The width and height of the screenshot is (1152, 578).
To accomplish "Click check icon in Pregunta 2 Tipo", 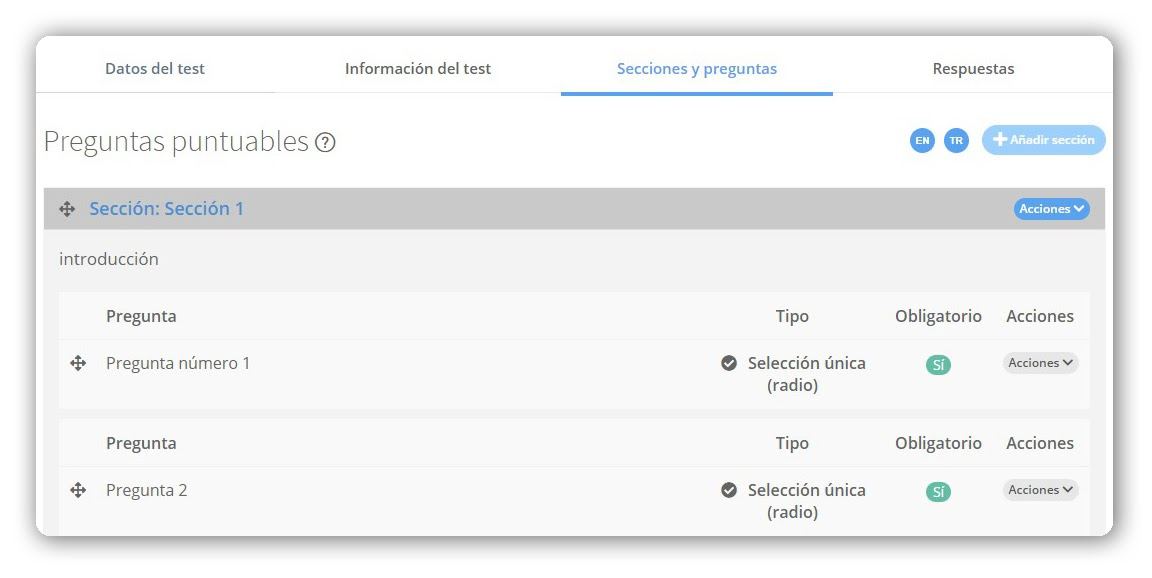I will [x=729, y=490].
